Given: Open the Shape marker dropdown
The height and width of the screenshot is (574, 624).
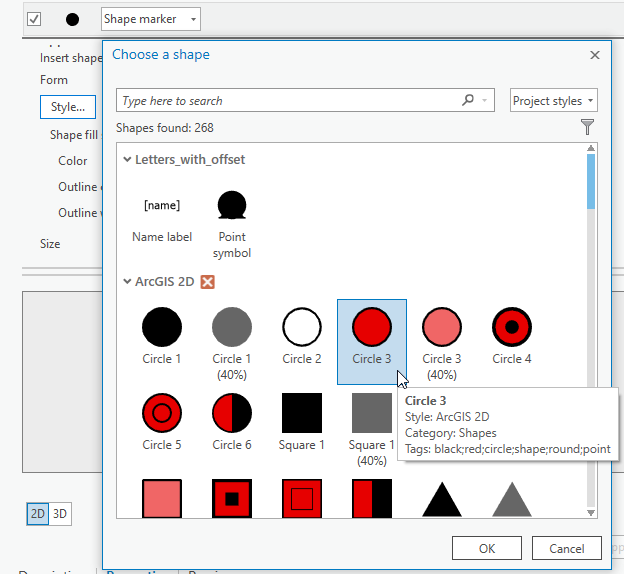Looking at the screenshot, I should pos(151,19).
